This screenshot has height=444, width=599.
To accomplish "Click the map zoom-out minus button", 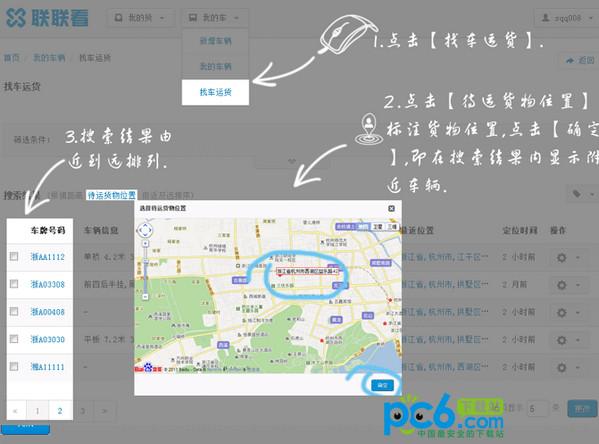I will click(x=145, y=297).
